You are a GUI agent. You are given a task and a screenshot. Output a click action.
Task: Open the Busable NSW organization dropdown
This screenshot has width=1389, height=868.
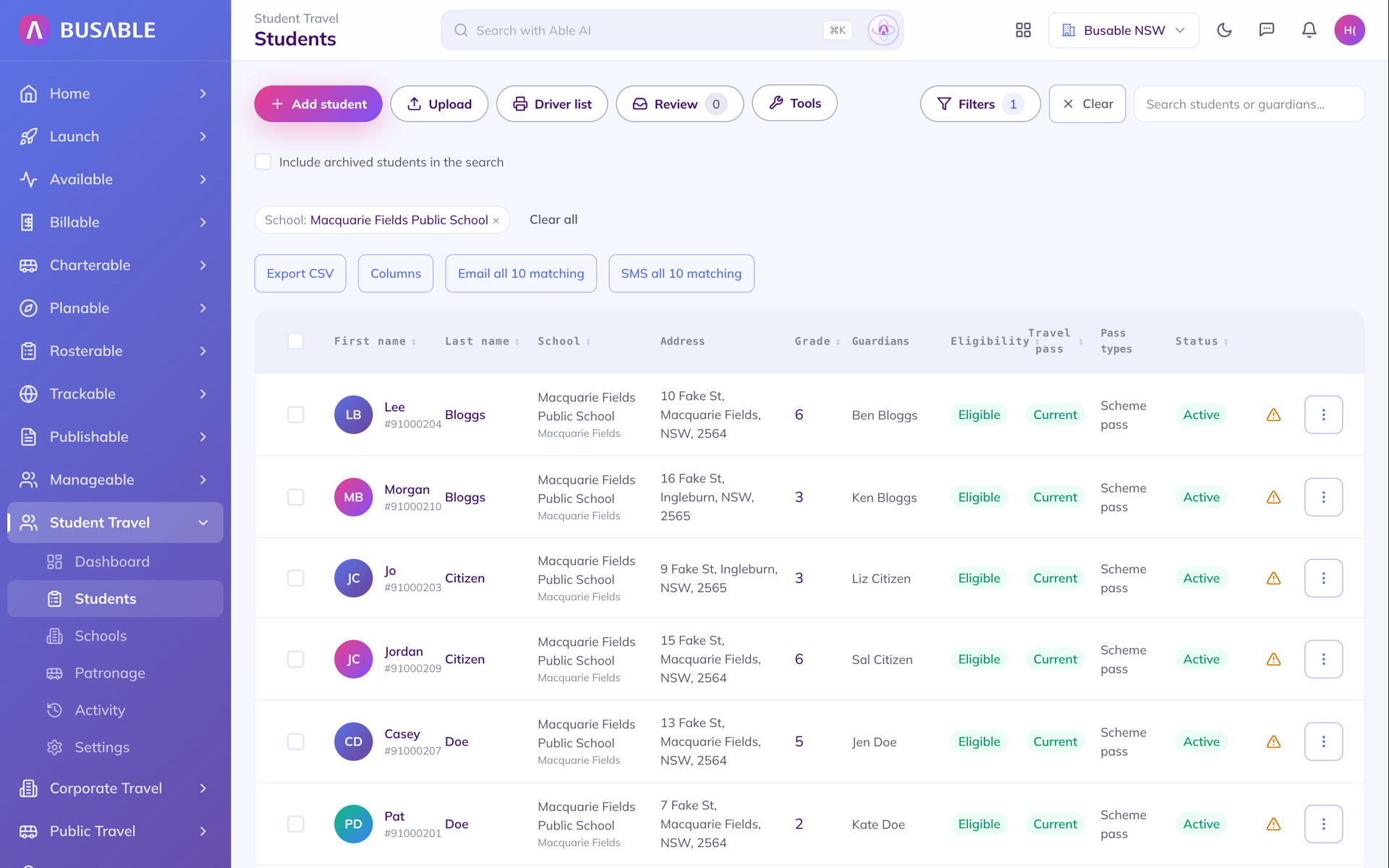[x=1123, y=30]
